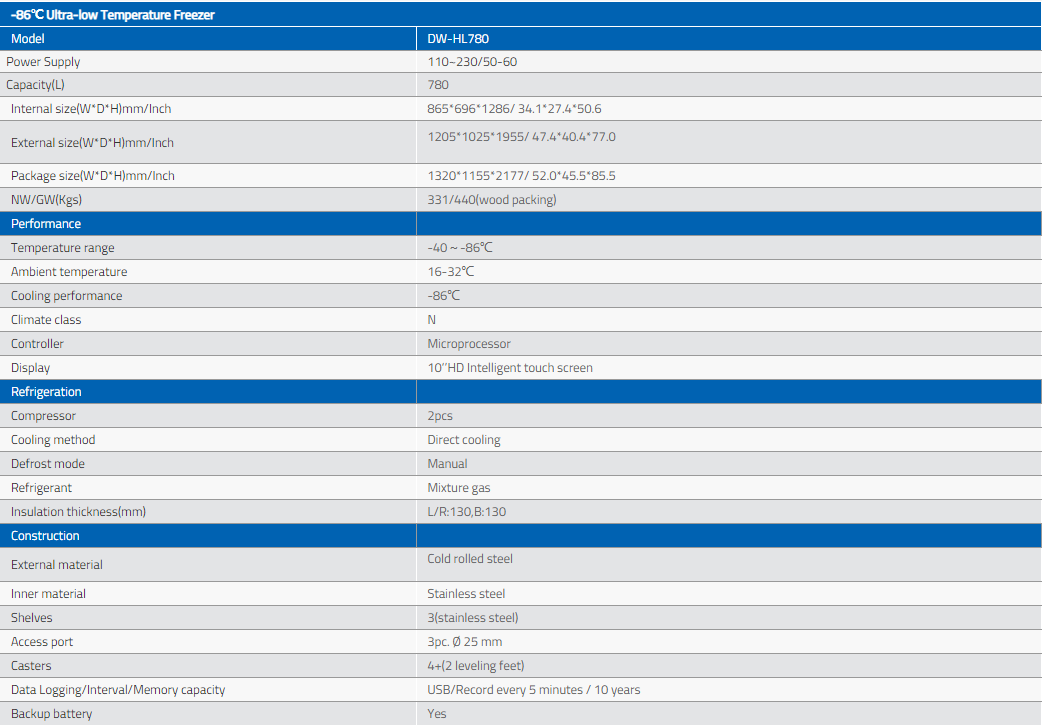This screenshot has width=1042, height=725.
Task: Click the Construction section header
Action: click(45, 536)
